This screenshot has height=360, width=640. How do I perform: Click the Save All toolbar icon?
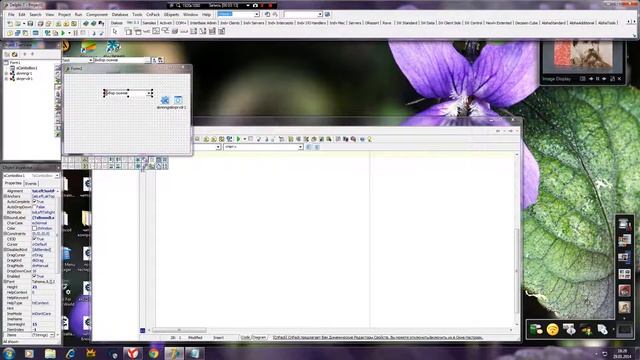(x=40, y=24)
